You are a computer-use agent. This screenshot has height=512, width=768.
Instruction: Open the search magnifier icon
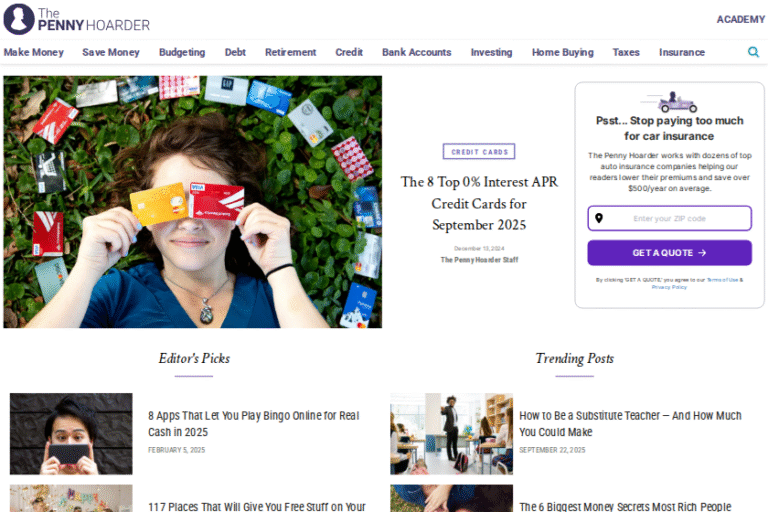[753, 52]
